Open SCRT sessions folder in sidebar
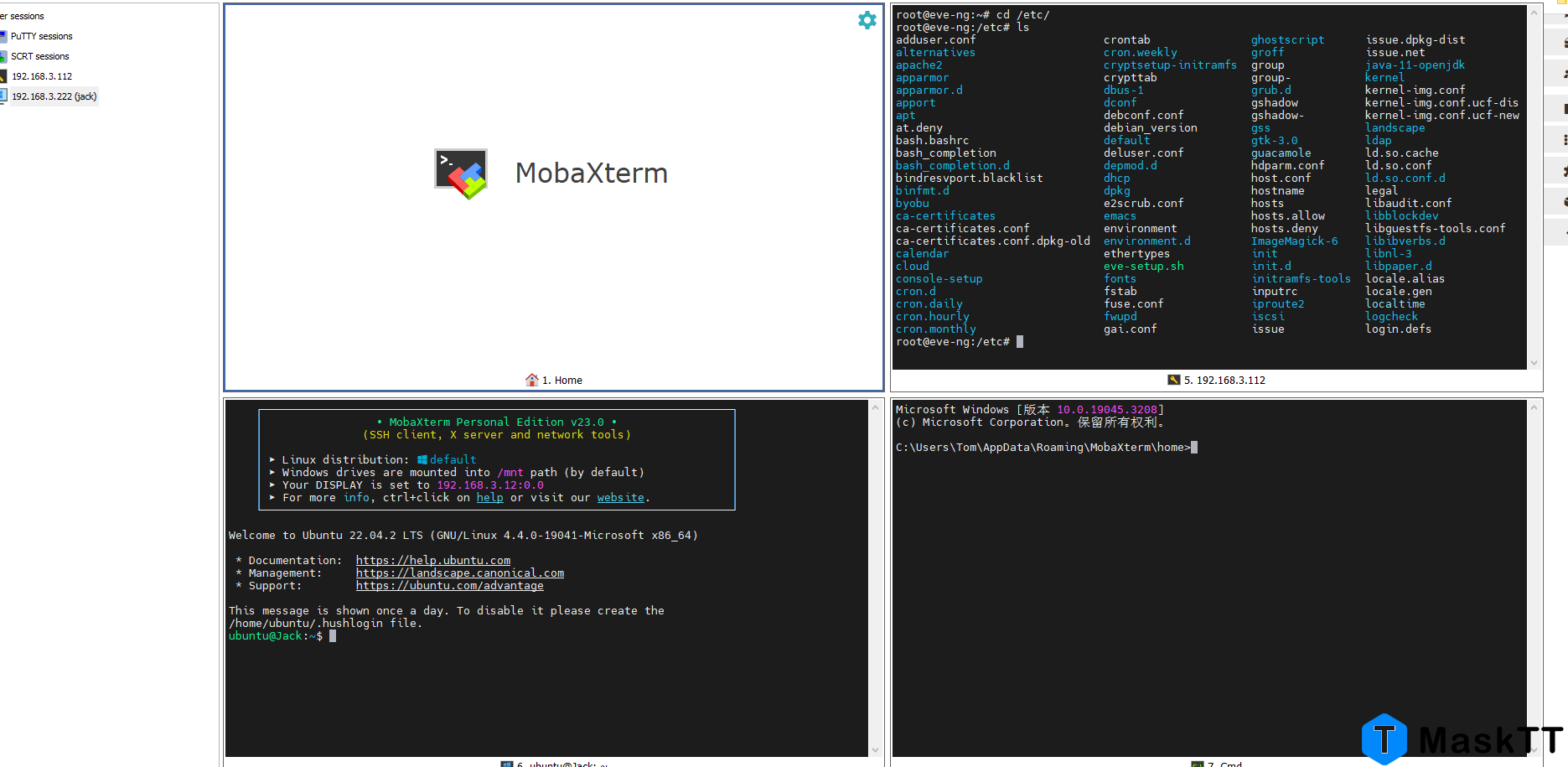Viewport: 1568px width, 767px height. tap(39, 56)
